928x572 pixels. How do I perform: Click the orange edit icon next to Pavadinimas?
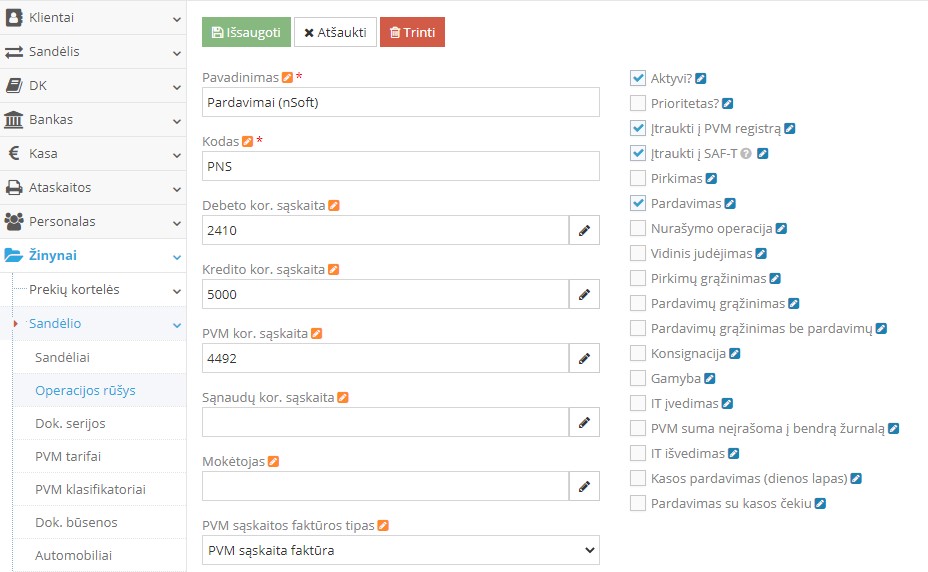click(288, 77)
